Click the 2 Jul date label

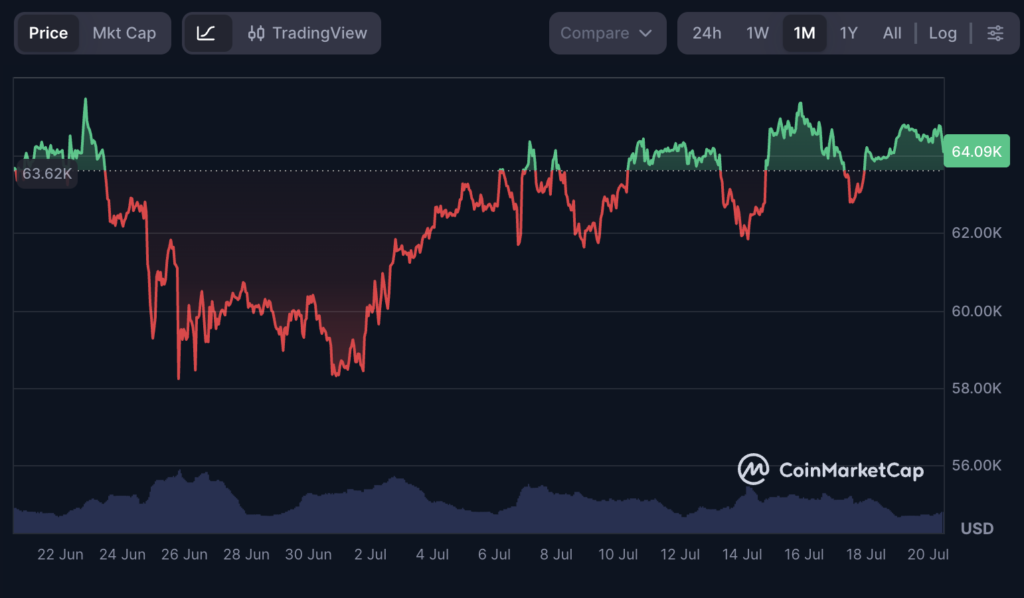[370, 554]
